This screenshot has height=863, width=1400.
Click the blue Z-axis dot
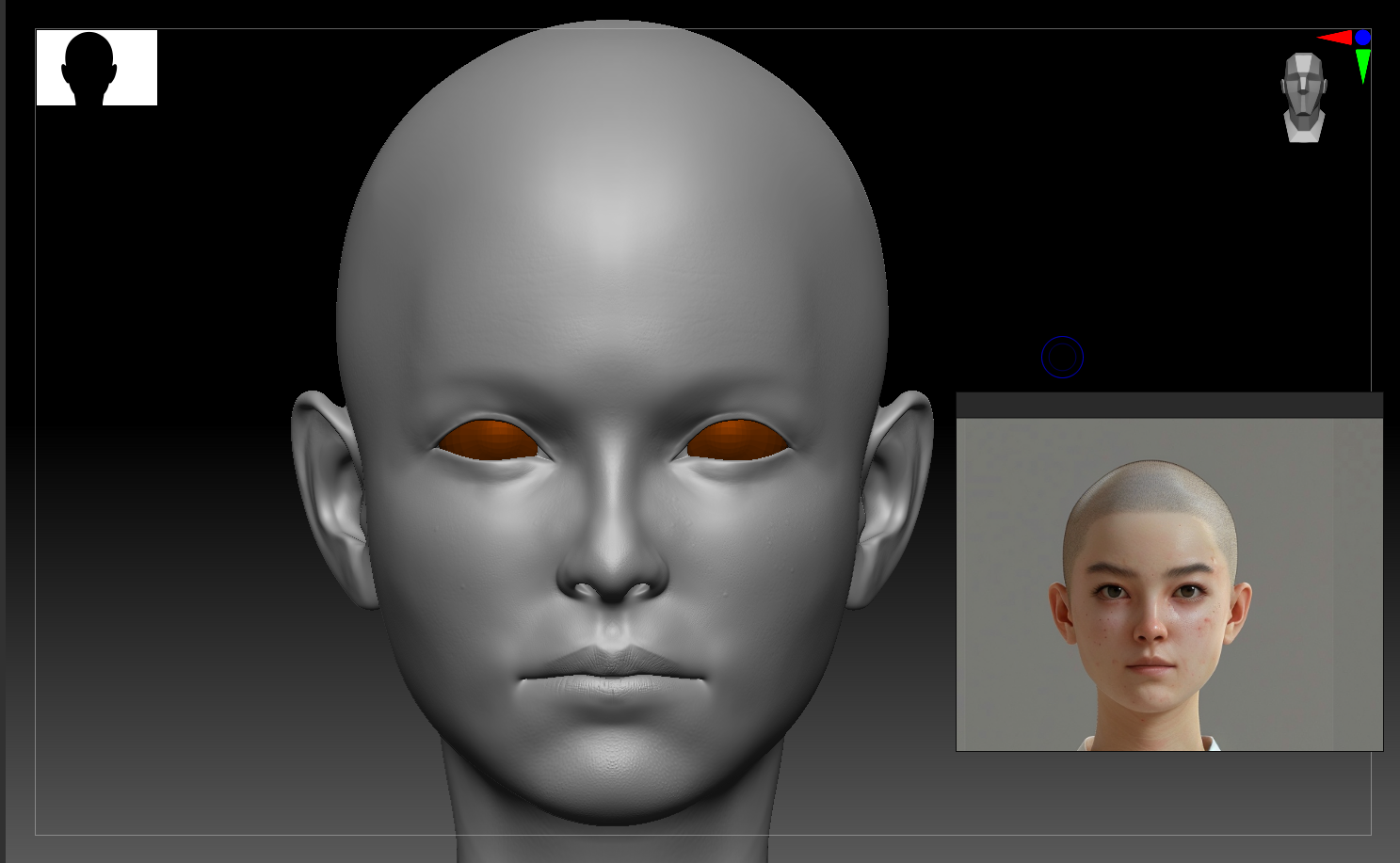tap(1362, 38)
